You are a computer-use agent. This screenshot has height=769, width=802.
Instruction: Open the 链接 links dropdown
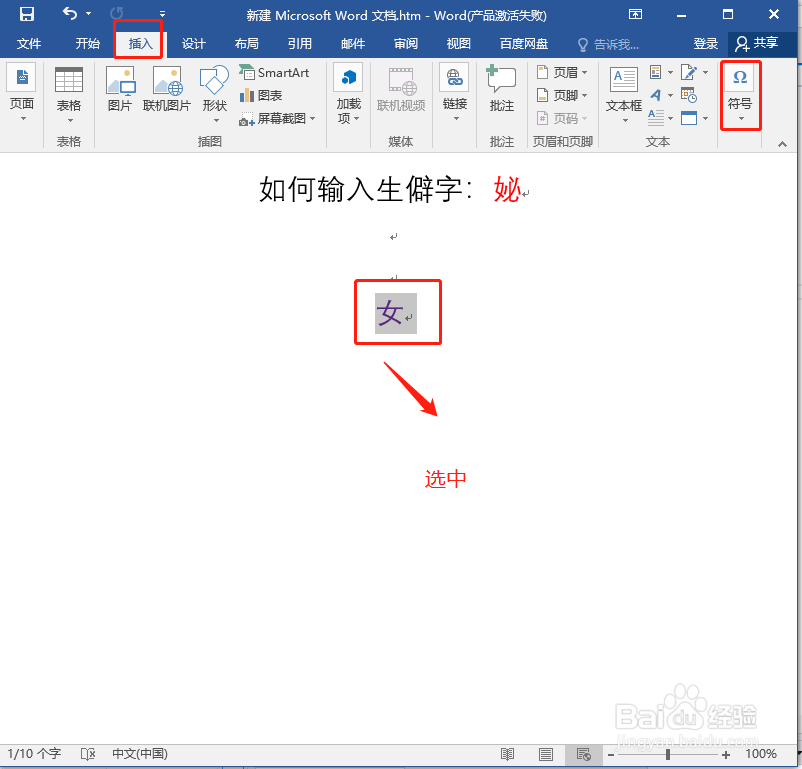coord(455,94)
